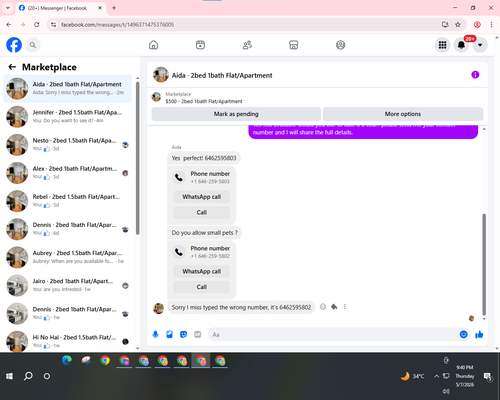Choose a sticker icon in composer

click(x=183, y=334)
